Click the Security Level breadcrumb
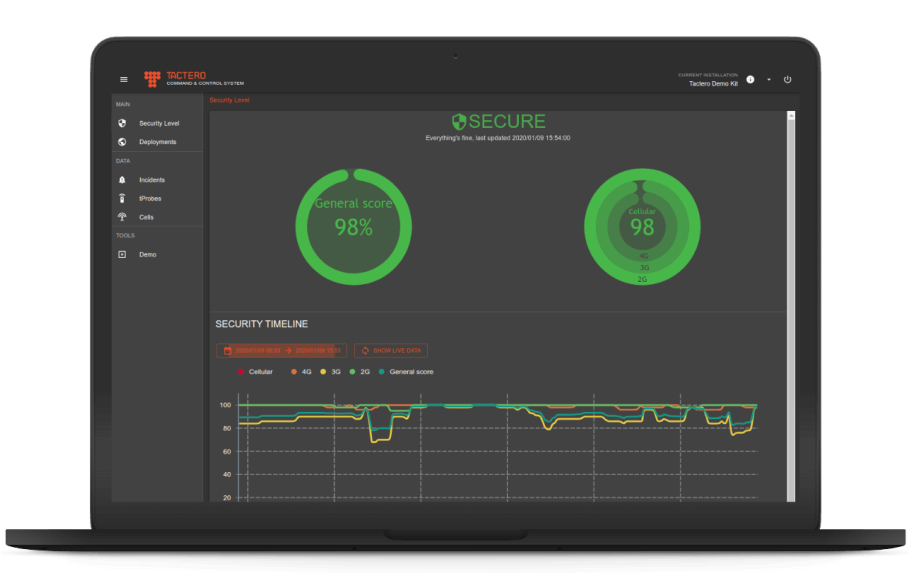909x575 pixels. click(229, 100)
